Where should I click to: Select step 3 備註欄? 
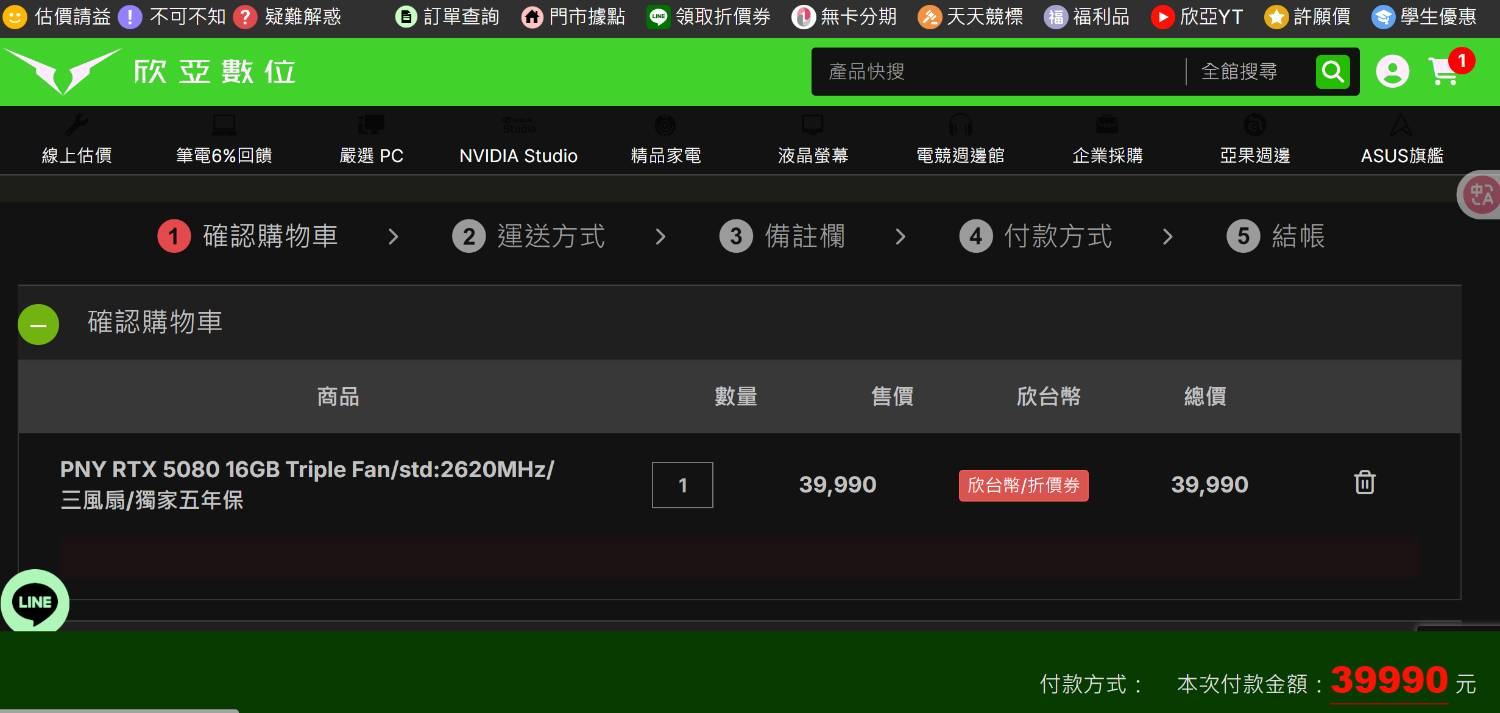tap(782, 236)
